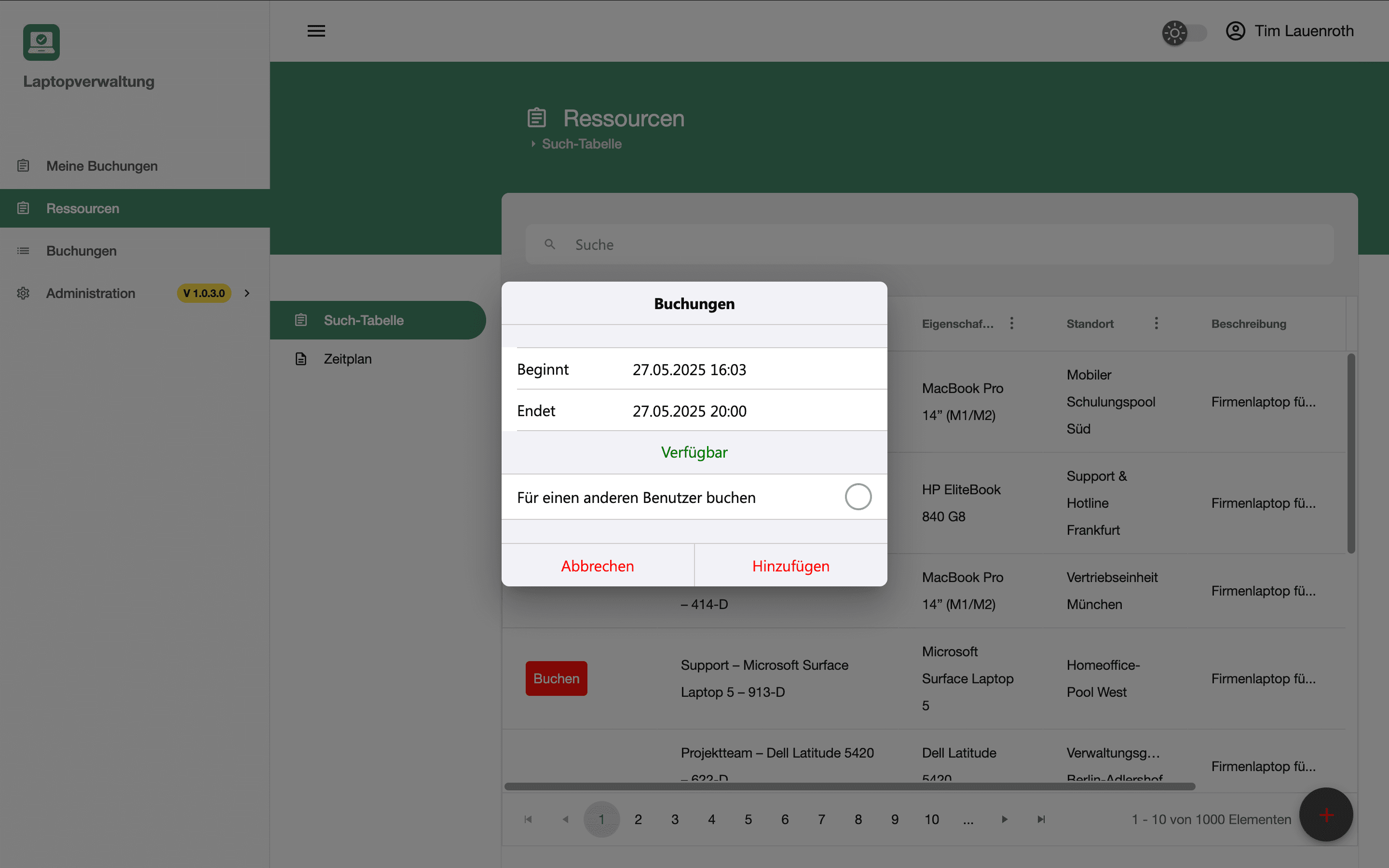The image size is (1389, 868).
Task: Open Buchungen in sidebar
Action: (135, 251)
